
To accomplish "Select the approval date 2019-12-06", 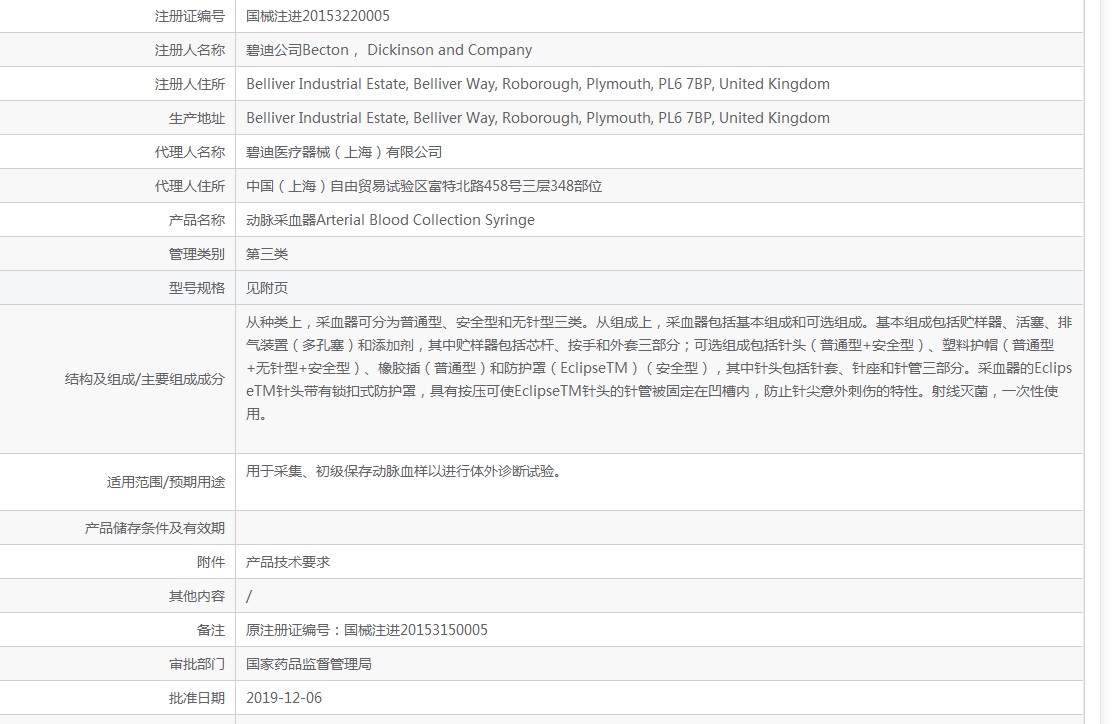I will pos(284,698).
